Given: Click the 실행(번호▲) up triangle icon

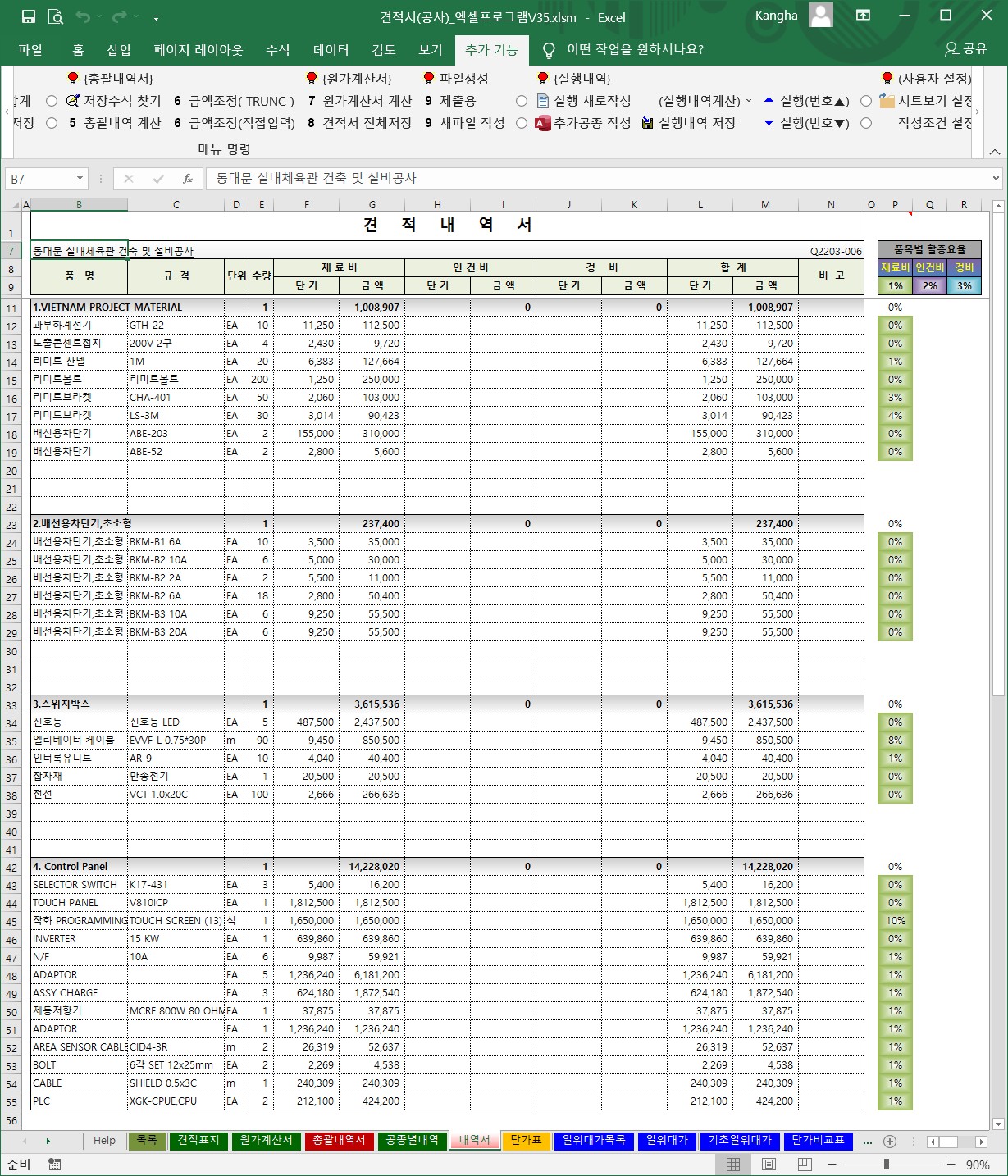Looking at the screenshot, I should (x=769, y=100).
